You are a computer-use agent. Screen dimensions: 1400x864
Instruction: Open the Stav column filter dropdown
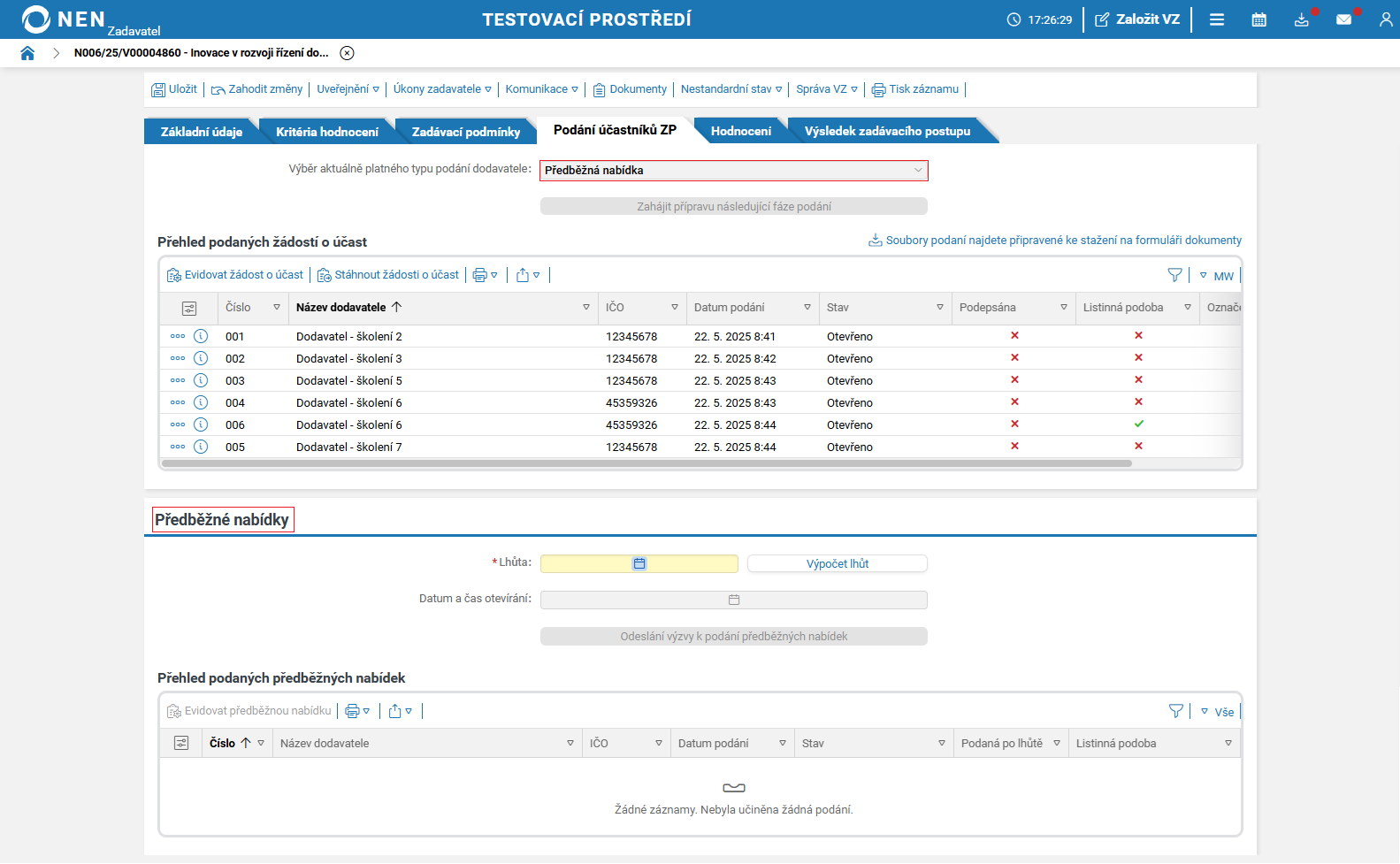[x=939, y=308]
